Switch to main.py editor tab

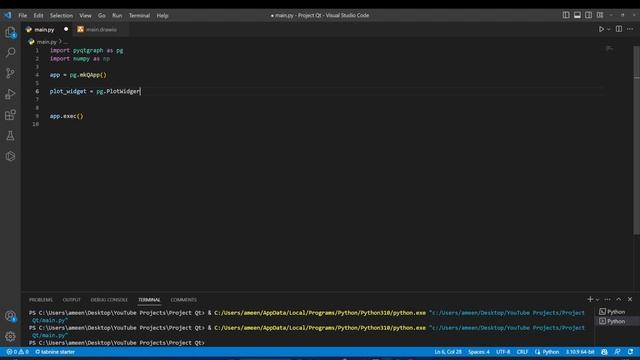[44, 29]
